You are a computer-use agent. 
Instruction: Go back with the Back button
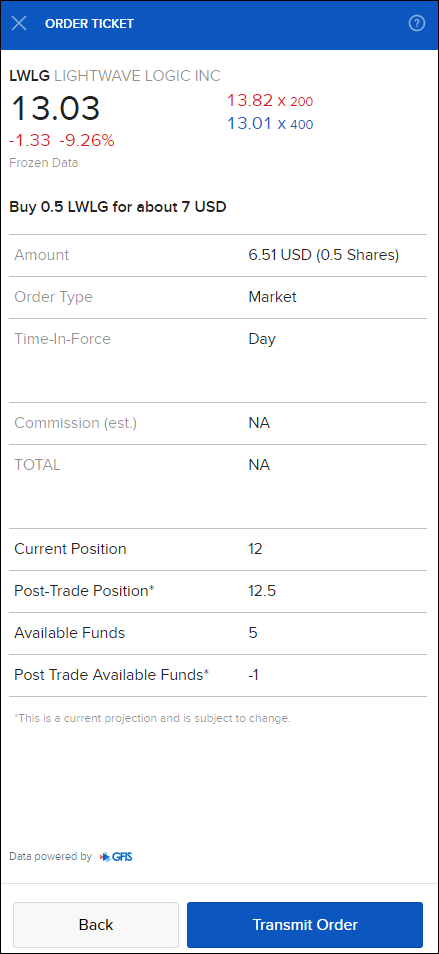pos(96,925)
